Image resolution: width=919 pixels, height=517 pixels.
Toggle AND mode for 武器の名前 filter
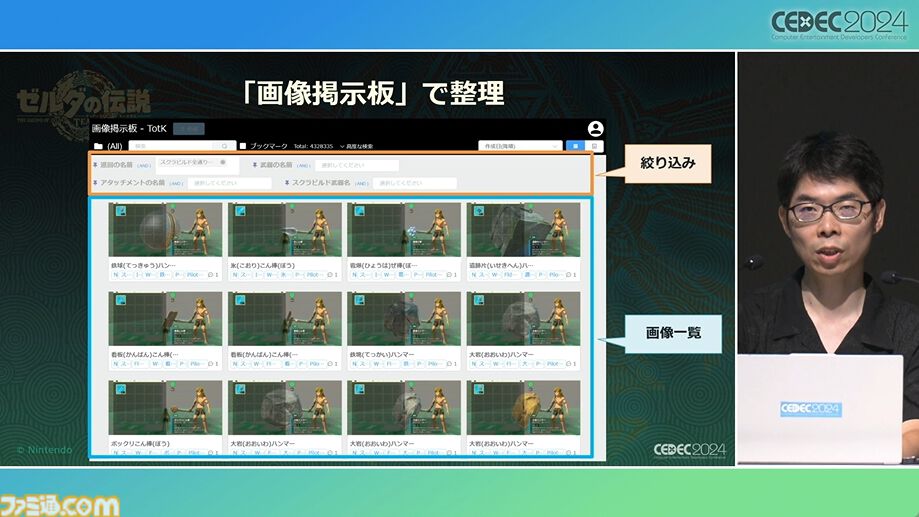[x=303, y=166]
